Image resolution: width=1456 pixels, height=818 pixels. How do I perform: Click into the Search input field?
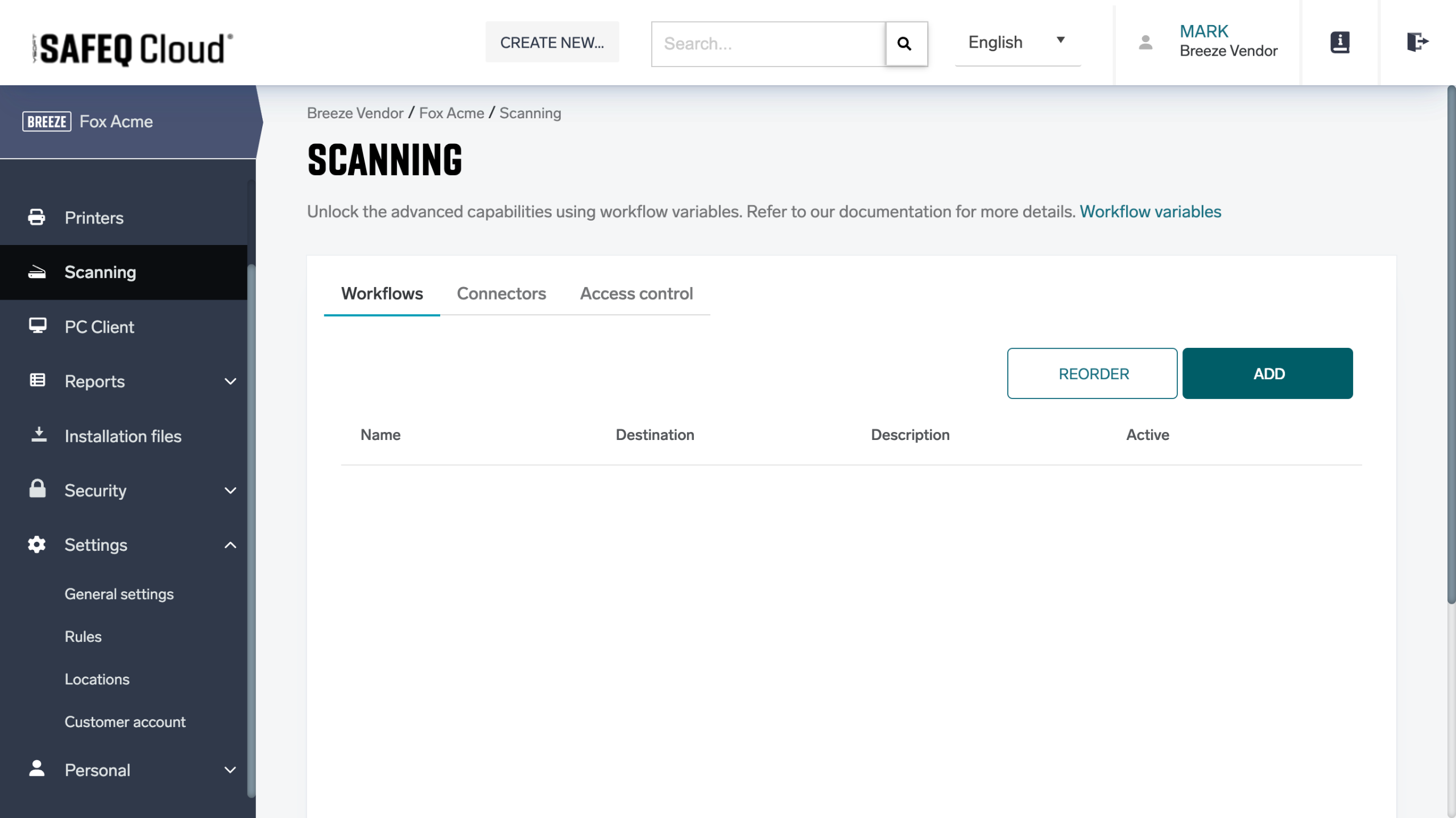tap(768, 44)
